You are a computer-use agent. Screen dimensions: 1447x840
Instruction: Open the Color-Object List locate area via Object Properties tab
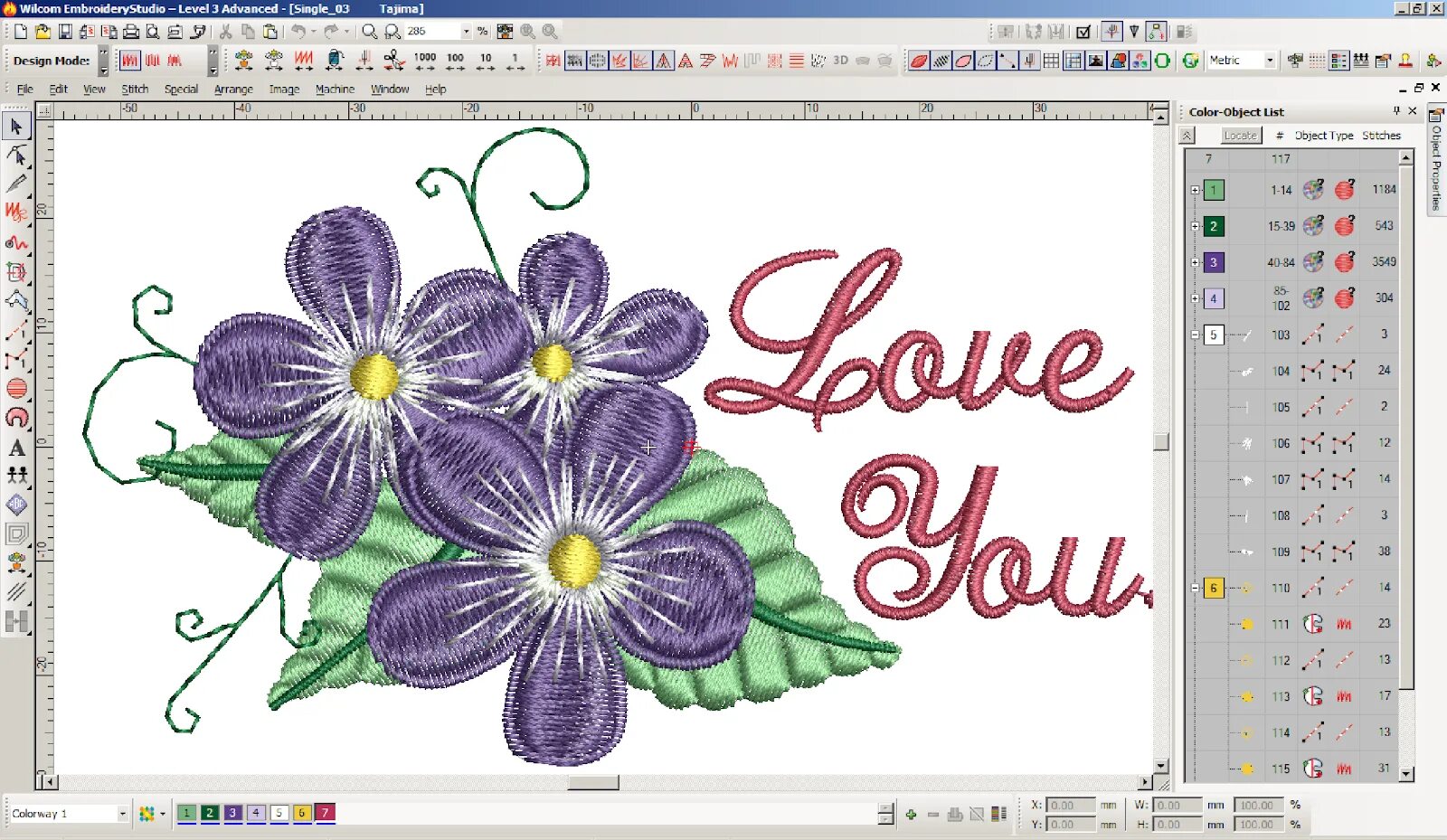click(x=1433, y=163)
